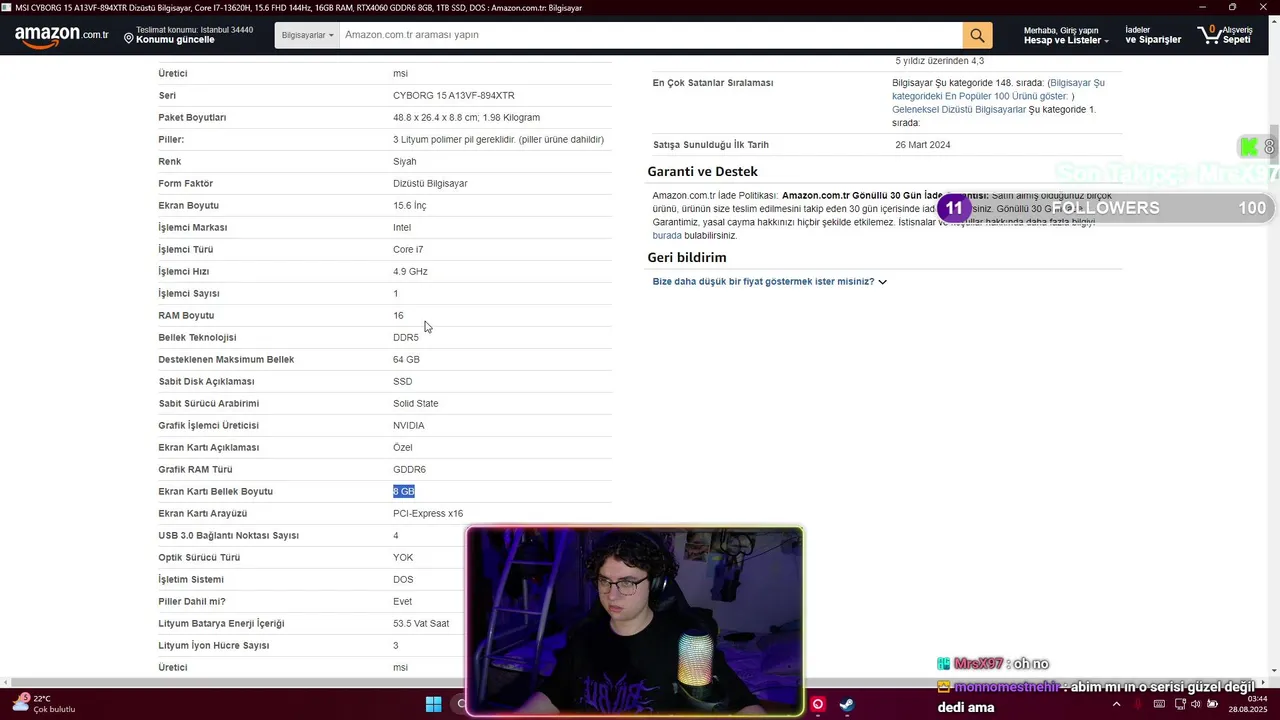The width and height of the screenshot is (1280, 720).
Task: Open the weather widget showing 22°C
Action: pos(43,704)
